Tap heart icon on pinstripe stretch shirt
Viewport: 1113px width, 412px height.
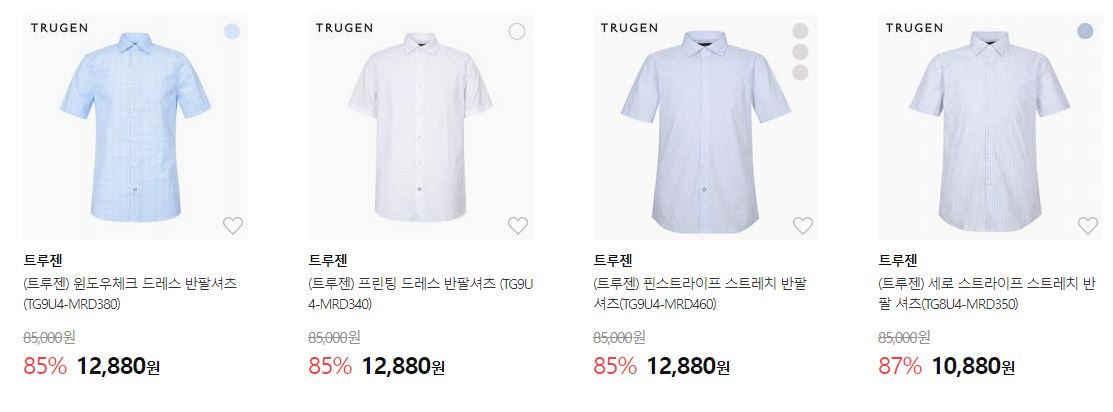pos(803,226)
